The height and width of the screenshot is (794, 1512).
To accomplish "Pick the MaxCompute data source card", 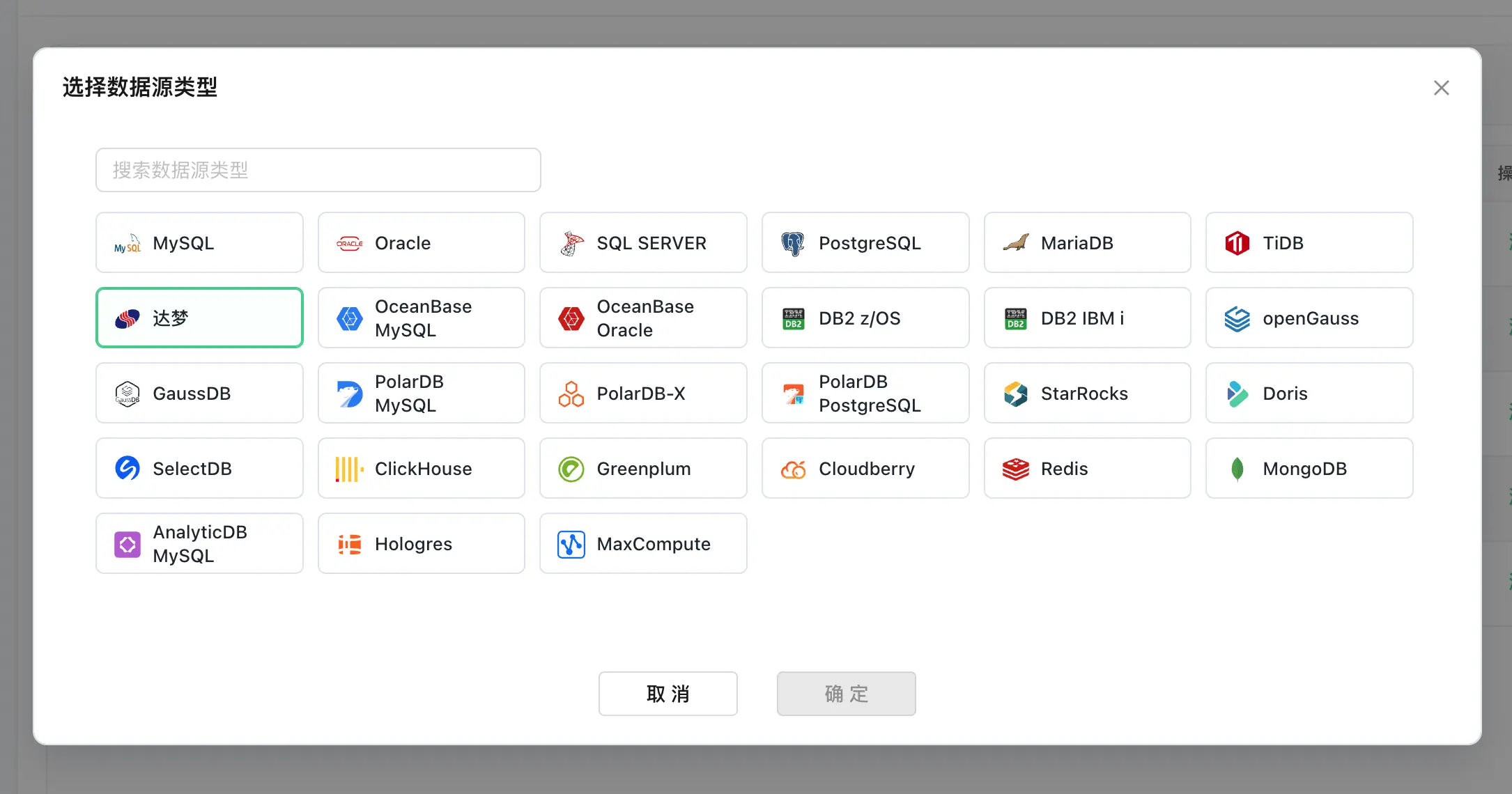I will point(643,543).
